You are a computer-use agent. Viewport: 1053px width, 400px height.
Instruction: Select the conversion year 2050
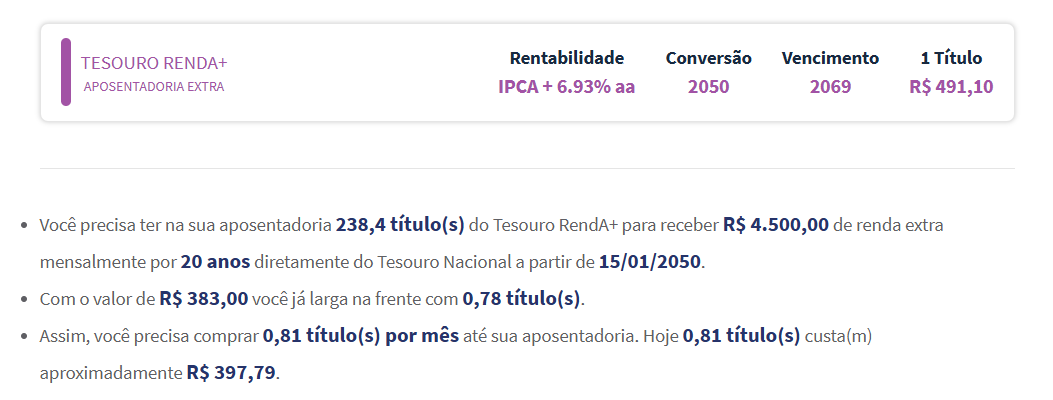[x=708, y=87]
